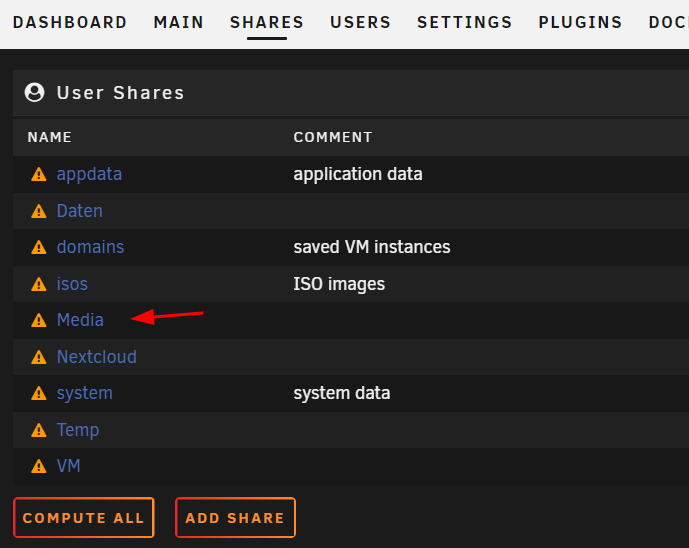Image resolution: width=689 pixels, height=548 pixels.
Task: Click the Name column header
Action: 49,137
